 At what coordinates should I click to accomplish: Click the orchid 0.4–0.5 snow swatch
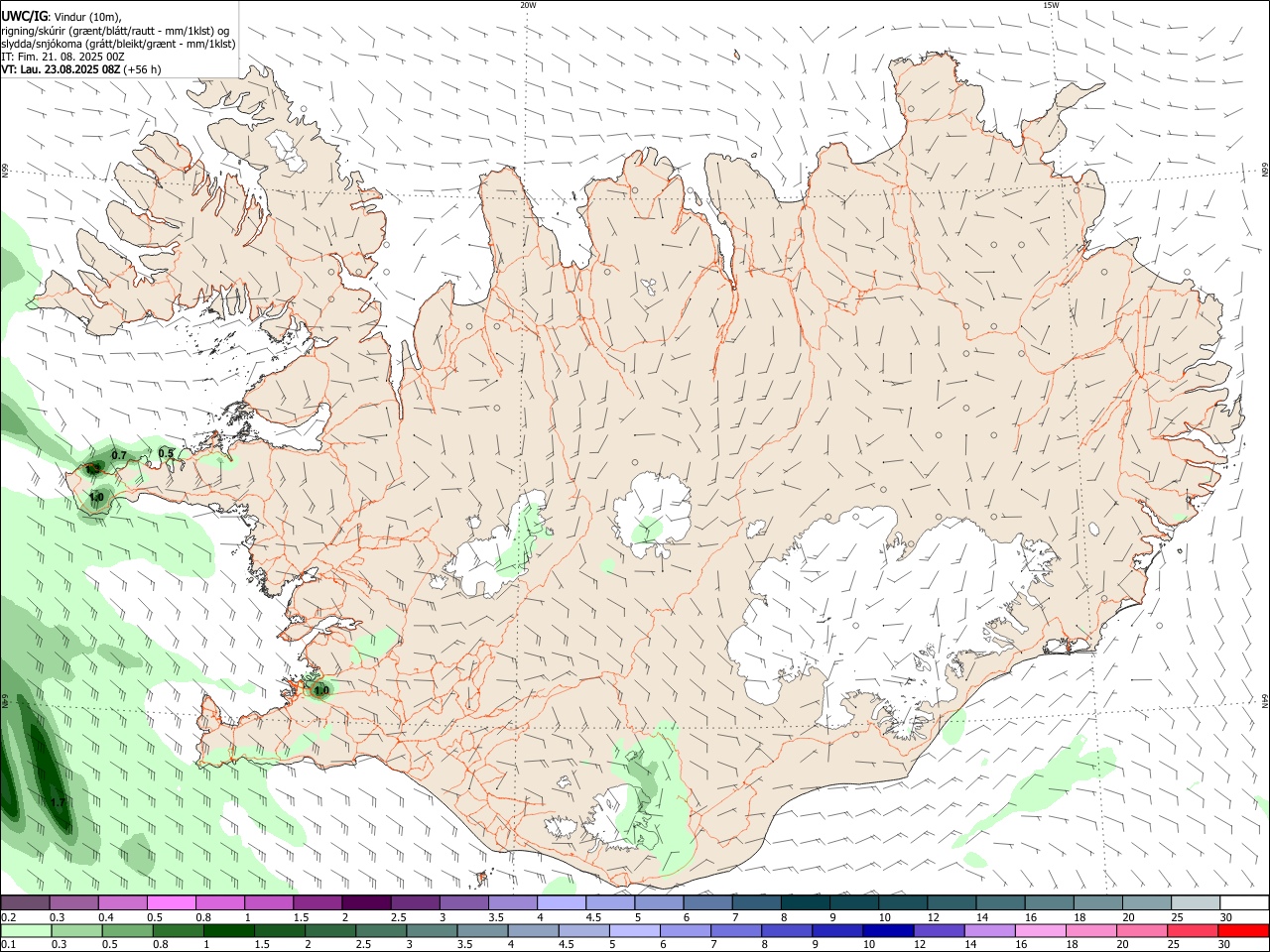tap(122, 903)
